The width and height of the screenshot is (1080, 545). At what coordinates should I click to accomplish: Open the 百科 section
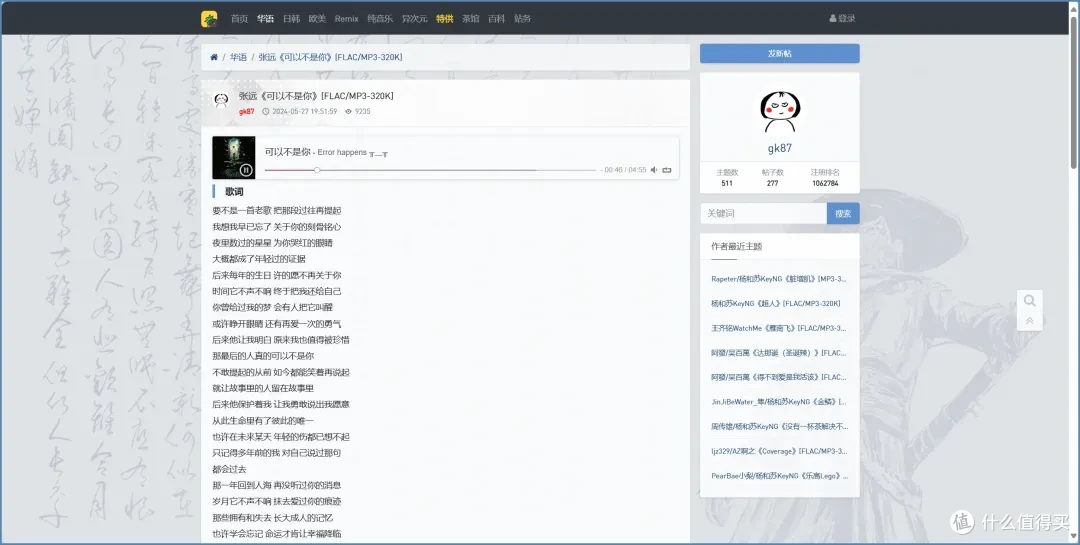(x=496, y=19)
